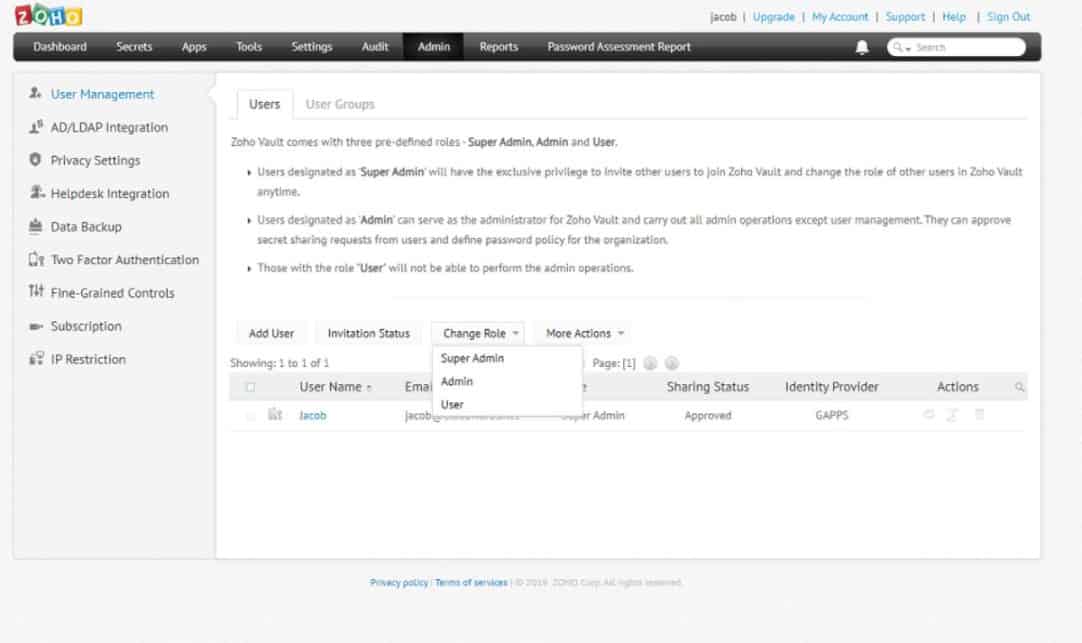Click the Fine-Grained Controls sliders icon
The image size is (1082, 643).
(35, 293)
